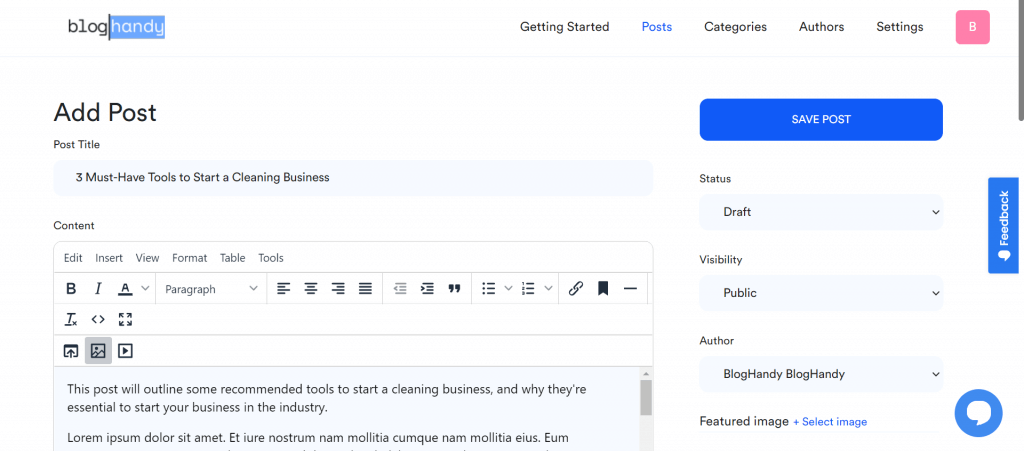Open the Visibility dropdown showing Public
The image size is (1024, 451).
pyautogui.click(x=821, y=293)
